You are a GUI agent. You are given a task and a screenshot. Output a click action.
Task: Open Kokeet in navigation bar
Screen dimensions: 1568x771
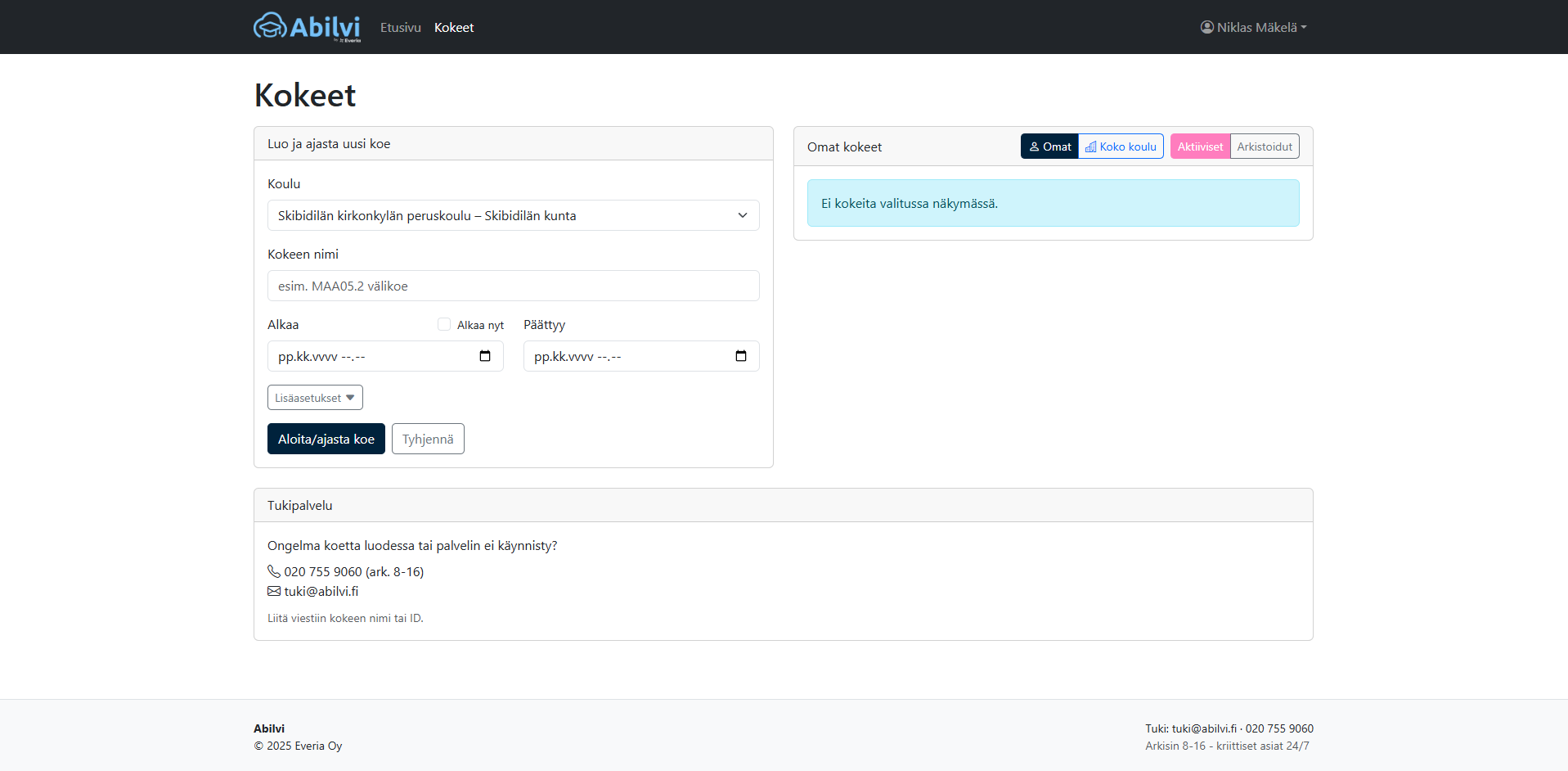454,27
